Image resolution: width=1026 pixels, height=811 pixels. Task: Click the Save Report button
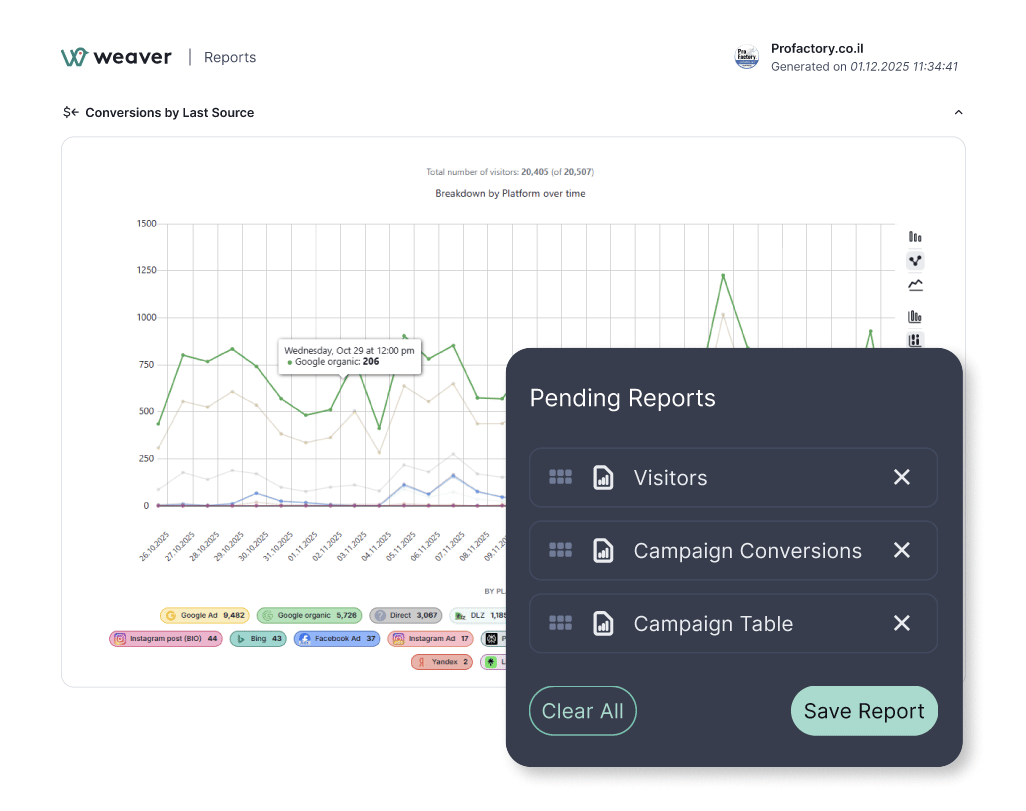864,710
